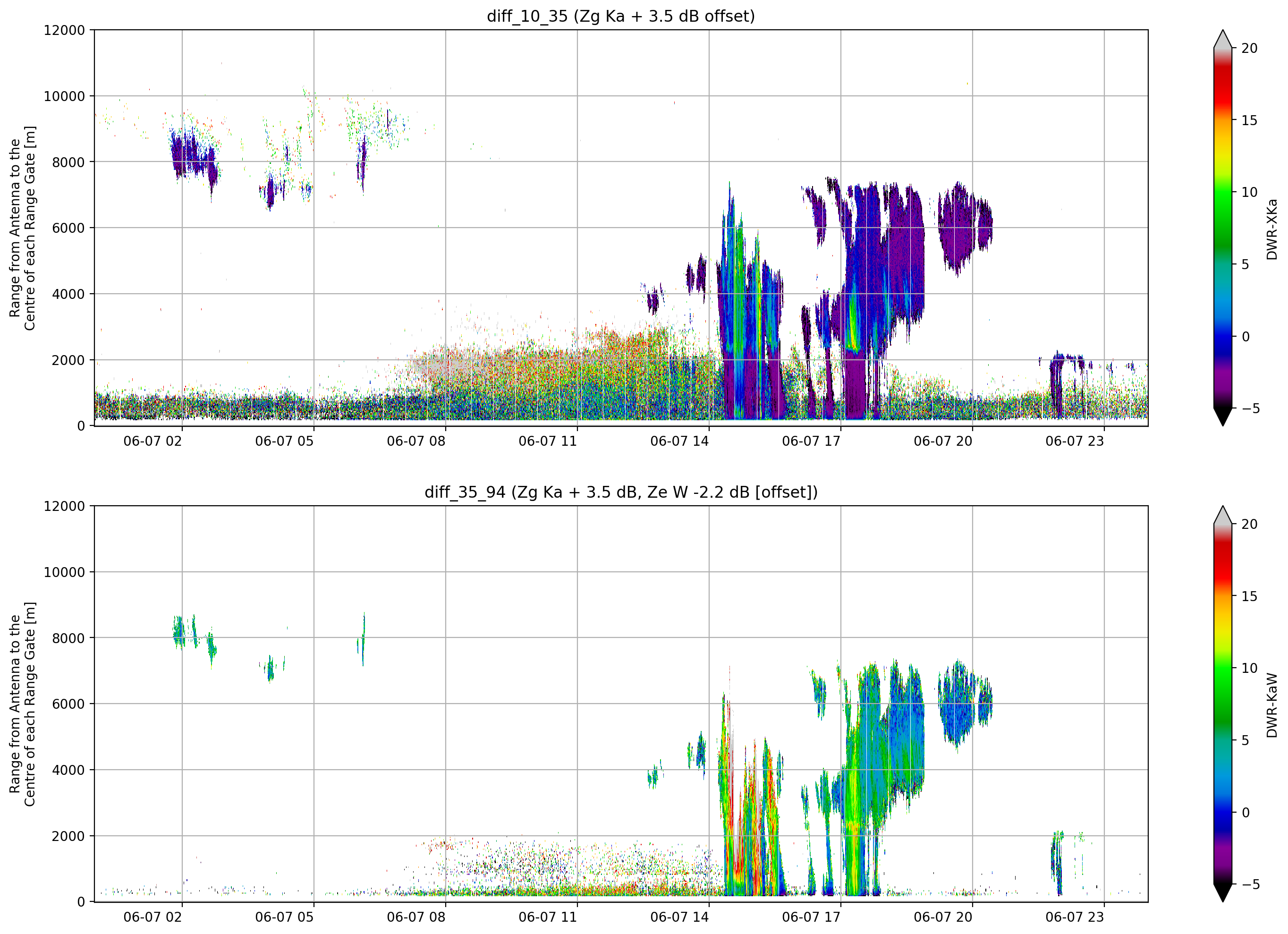This screenshot has height=934, width=1288.
Task: Click '06-07 17' tick under the top plot
Action: pyautogui.click(x=812, y=442)
